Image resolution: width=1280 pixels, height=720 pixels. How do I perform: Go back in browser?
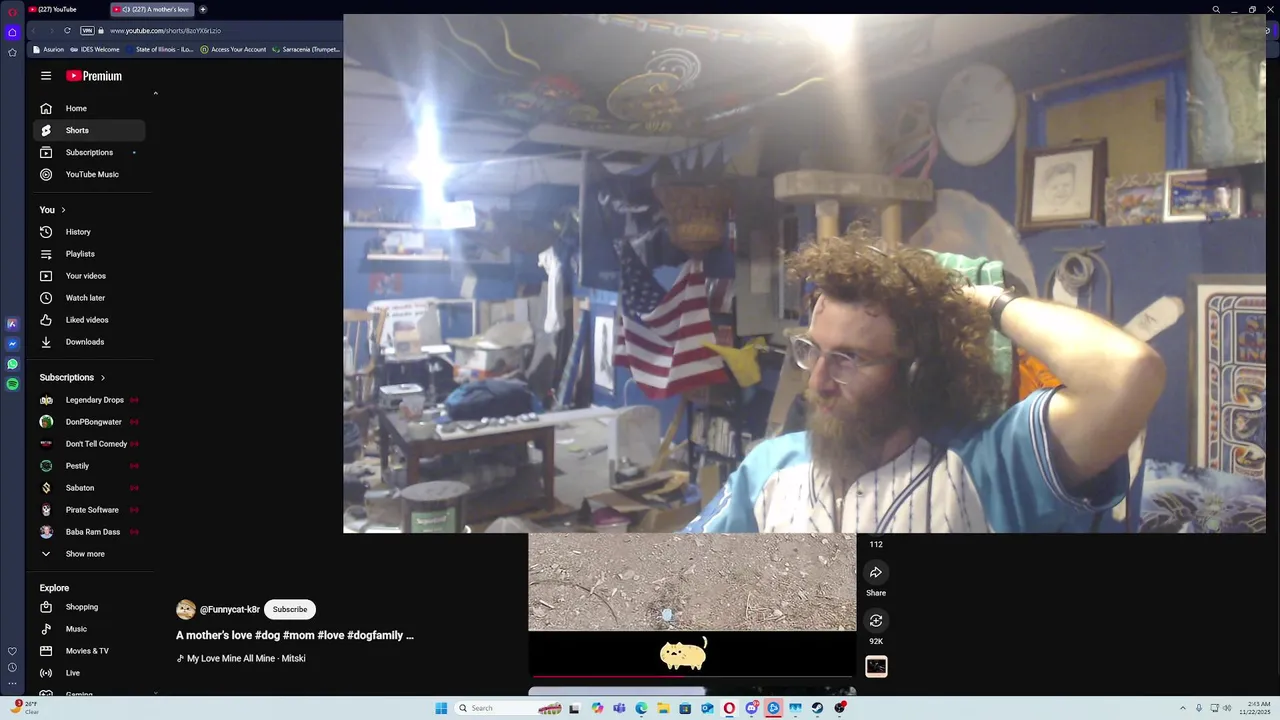coord(35,30)
